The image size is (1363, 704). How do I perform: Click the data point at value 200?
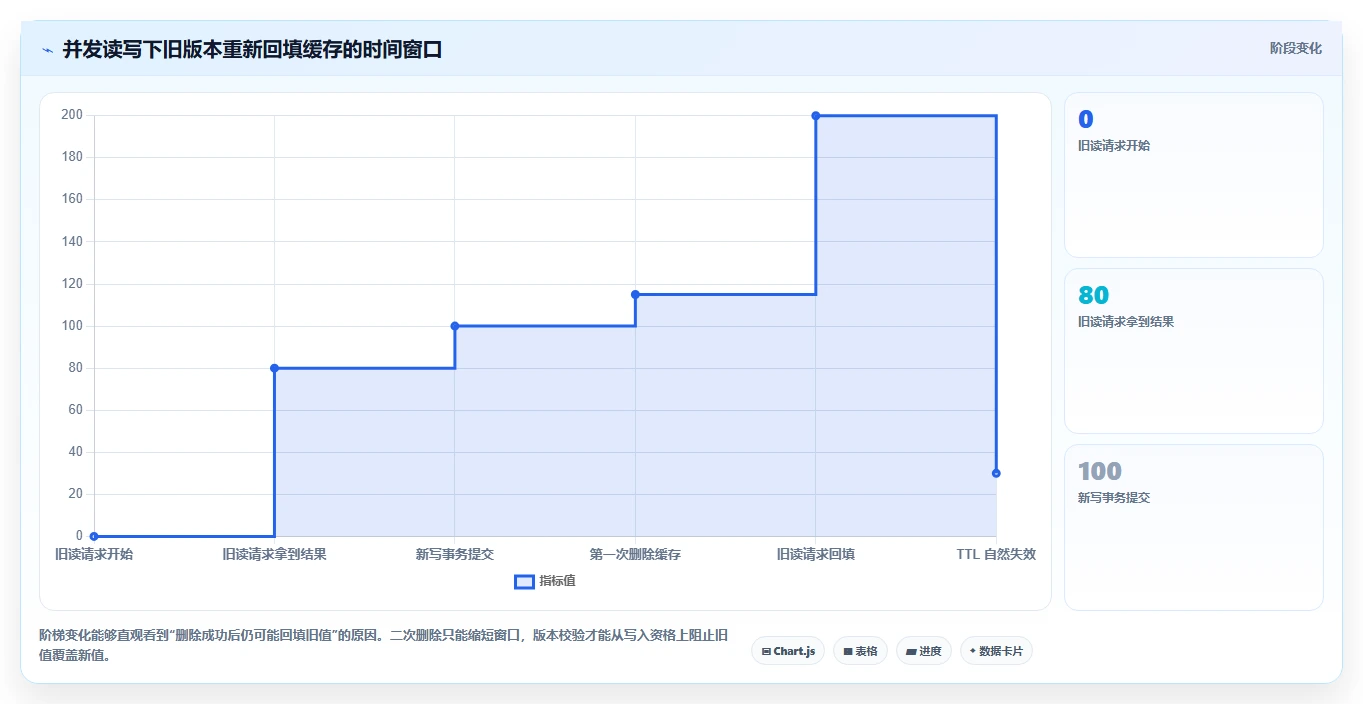[x=816, y=116]
